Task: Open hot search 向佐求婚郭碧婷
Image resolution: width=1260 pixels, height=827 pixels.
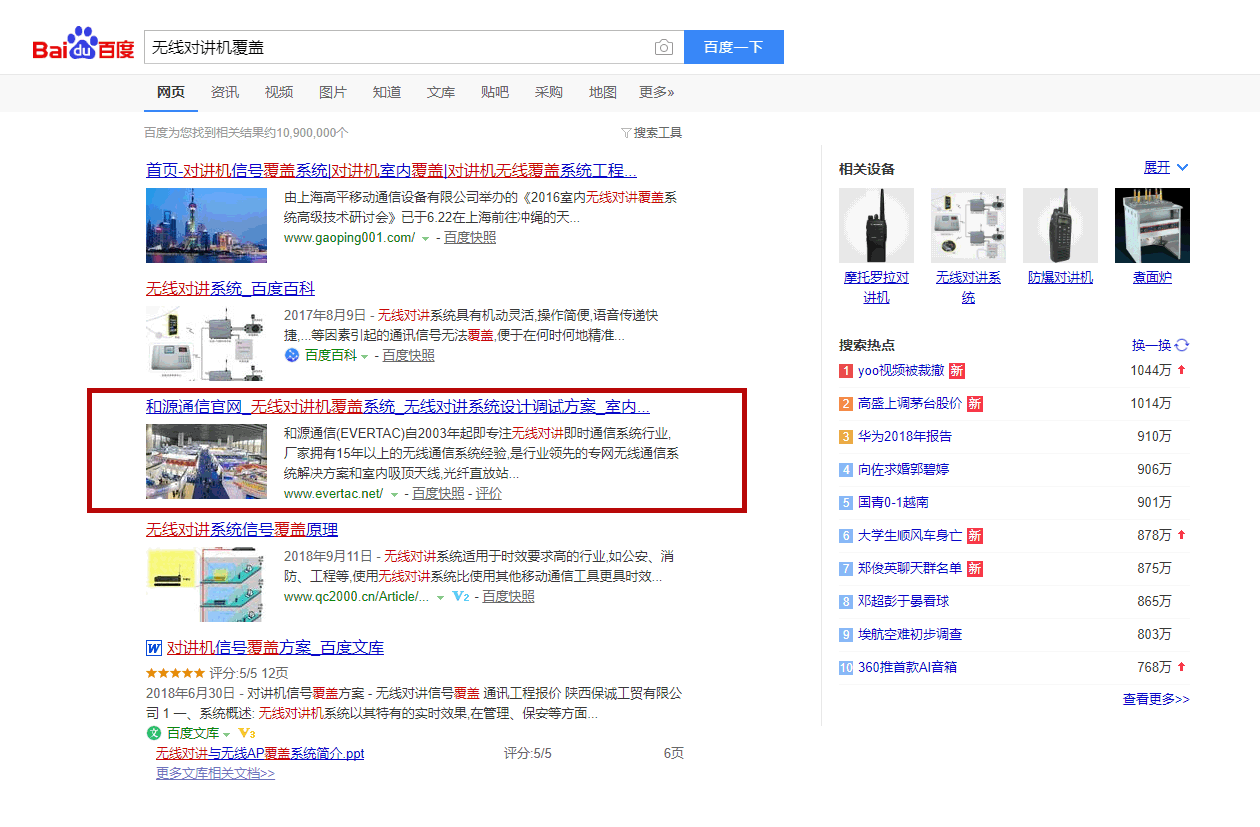Action: click(904, 469)
